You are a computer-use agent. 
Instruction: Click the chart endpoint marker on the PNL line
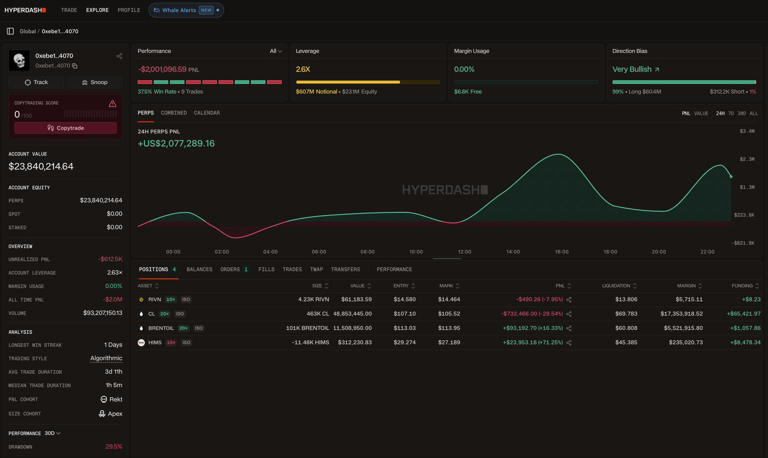click(x=731, y=177)
